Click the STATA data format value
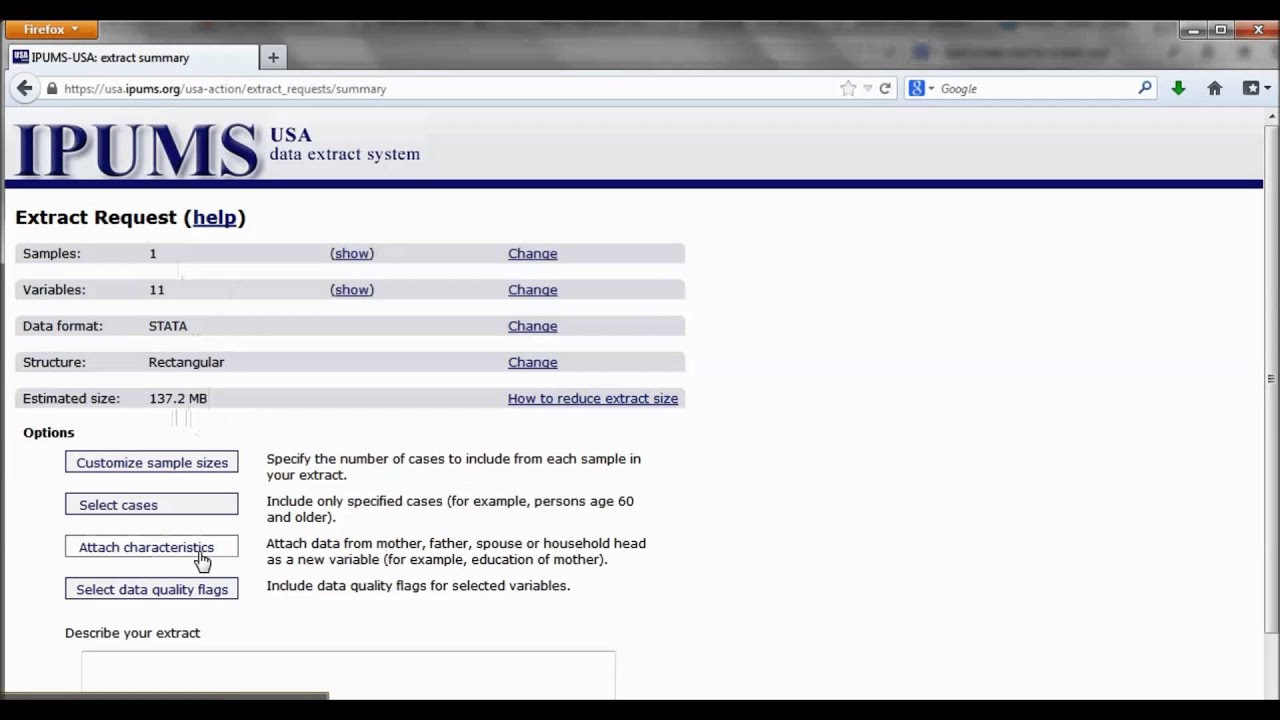The height and width of the screenshot is (720, 1280). [x=168, y=325]
